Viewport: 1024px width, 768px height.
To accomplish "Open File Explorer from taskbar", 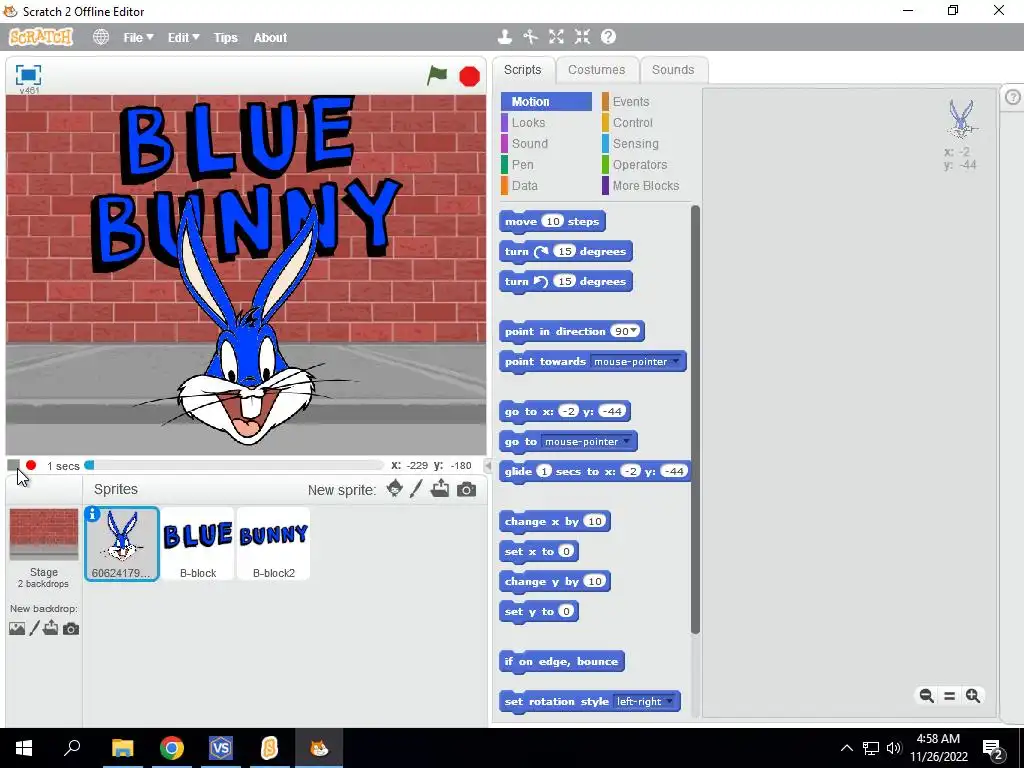I will (x=123, y=748).
